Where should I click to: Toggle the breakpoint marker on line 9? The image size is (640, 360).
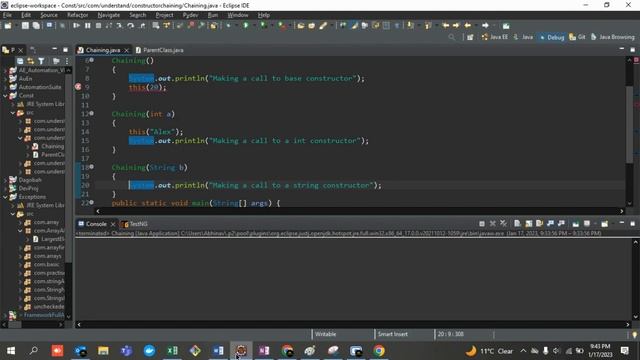[x=78, y=87]
